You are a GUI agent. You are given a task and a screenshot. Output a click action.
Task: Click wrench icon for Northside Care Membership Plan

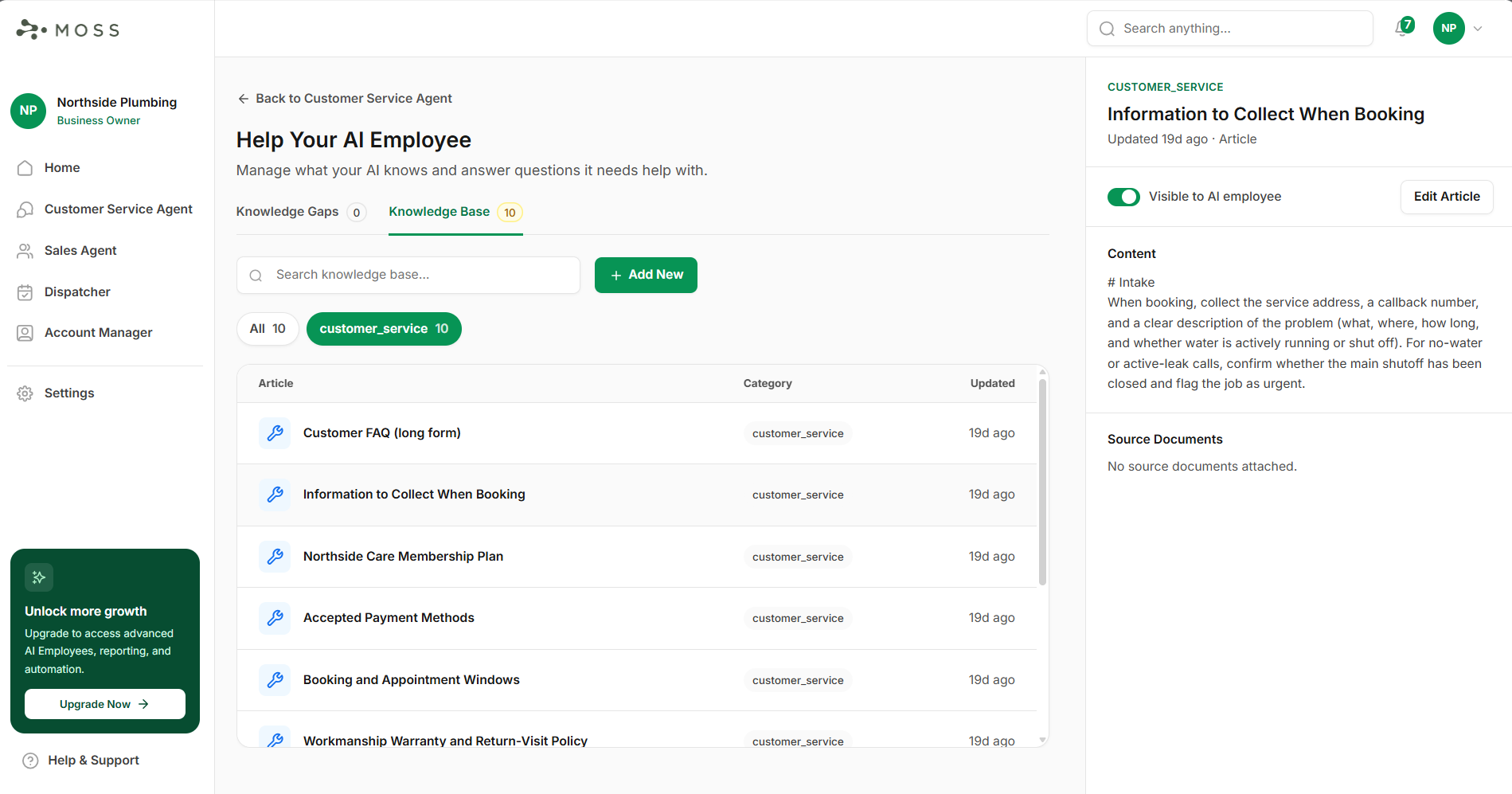tap(275, 557)
